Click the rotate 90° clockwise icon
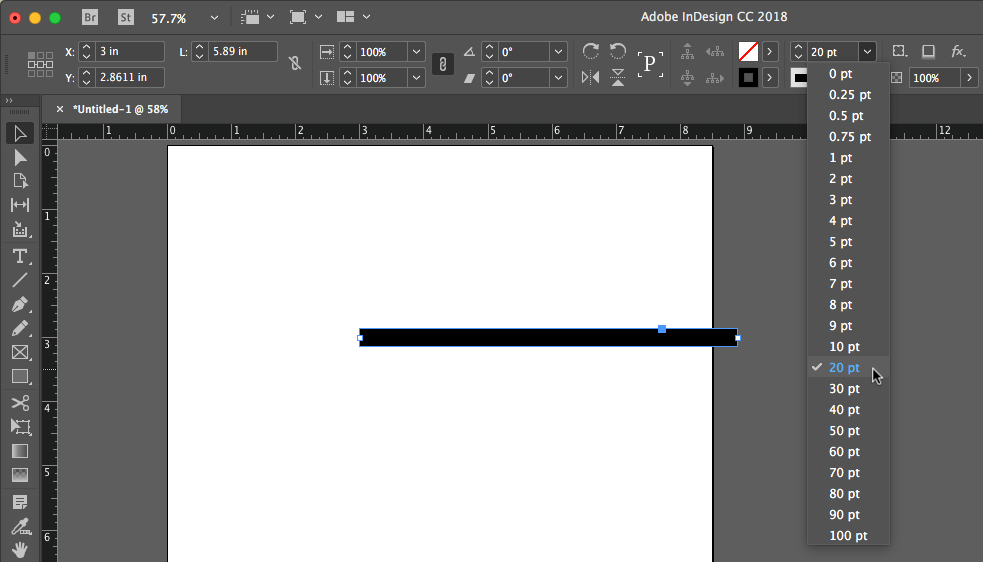Screen dimensions: 983x562 591,51
